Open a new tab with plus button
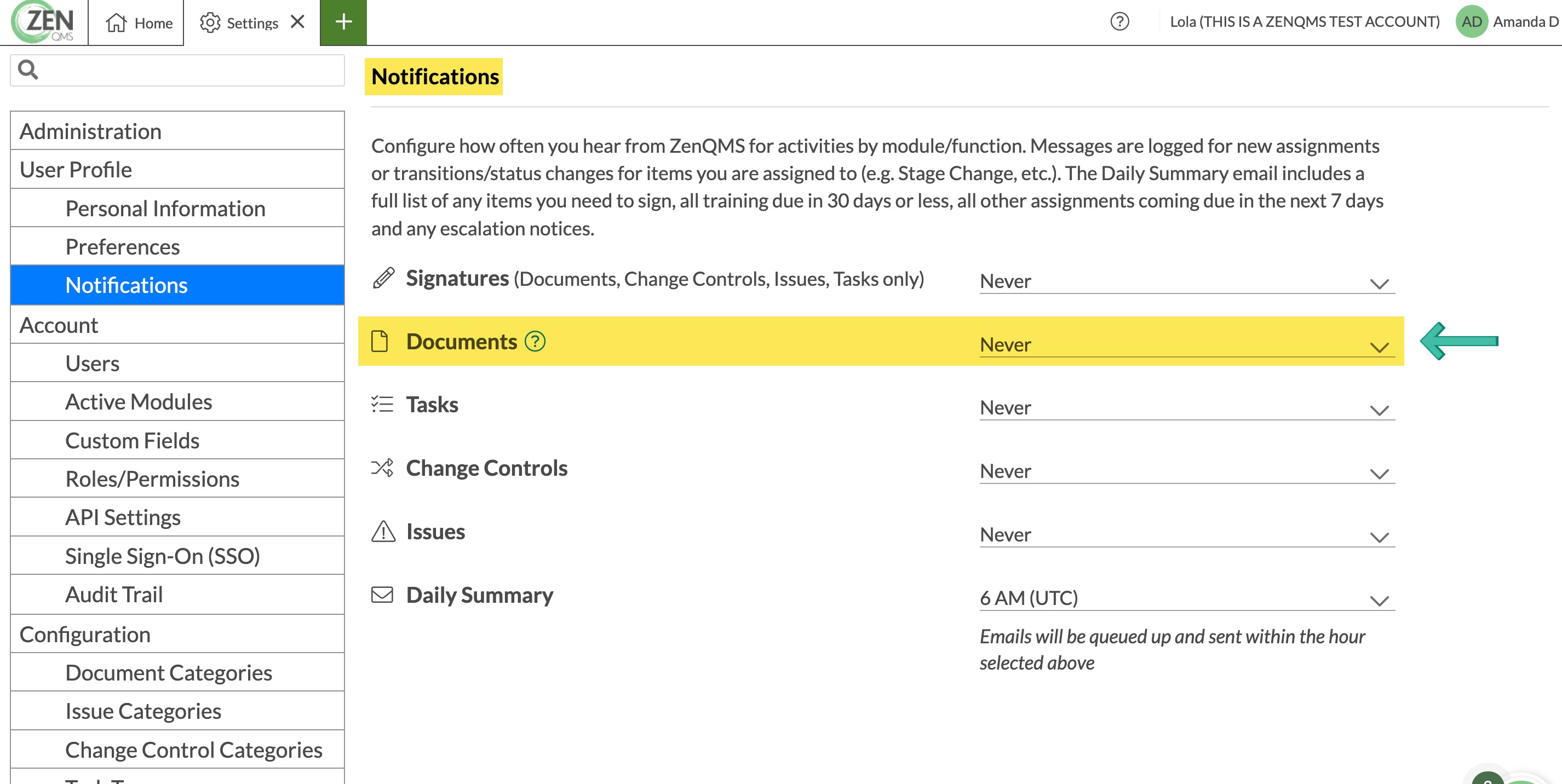This screenshot has height=784, width=1562. pos(343,22)
